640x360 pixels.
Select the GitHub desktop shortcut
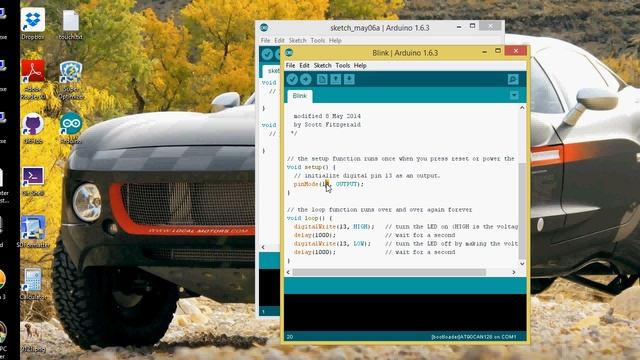33,129
